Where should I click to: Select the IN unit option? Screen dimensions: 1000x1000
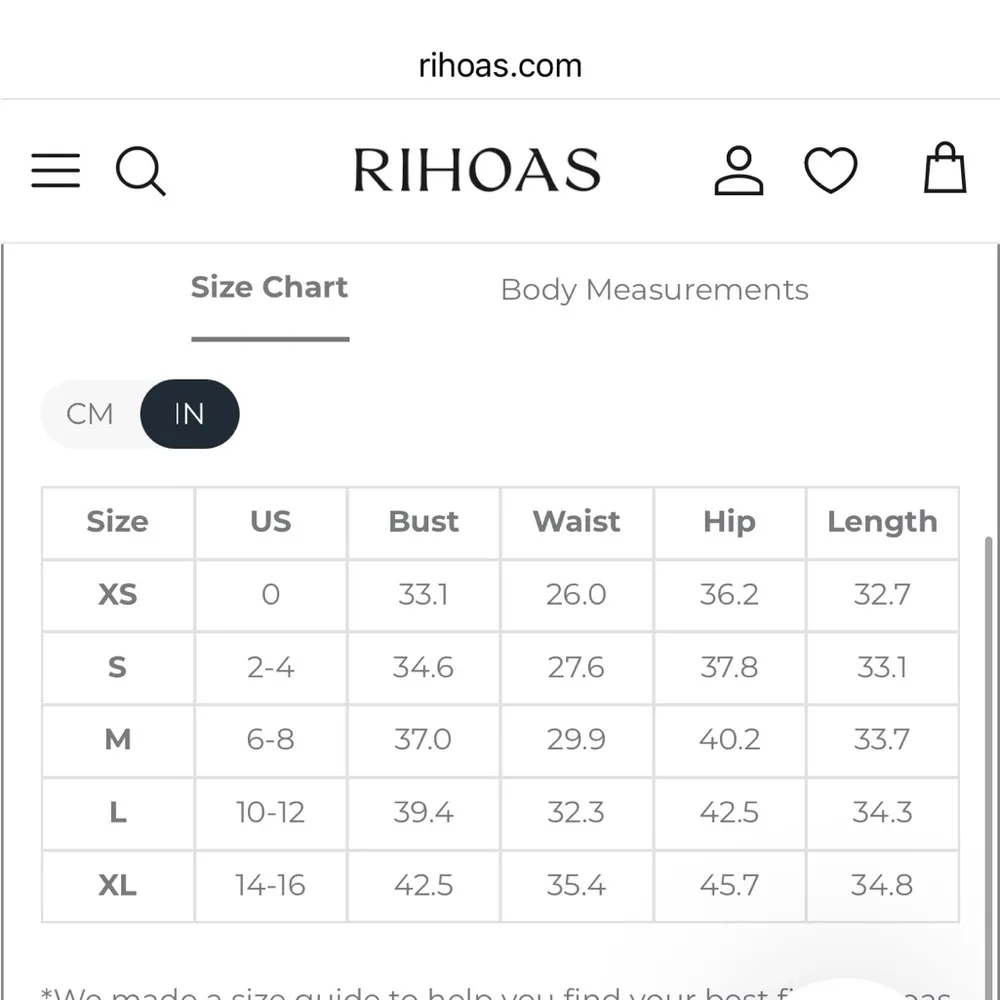pos(189,414)
